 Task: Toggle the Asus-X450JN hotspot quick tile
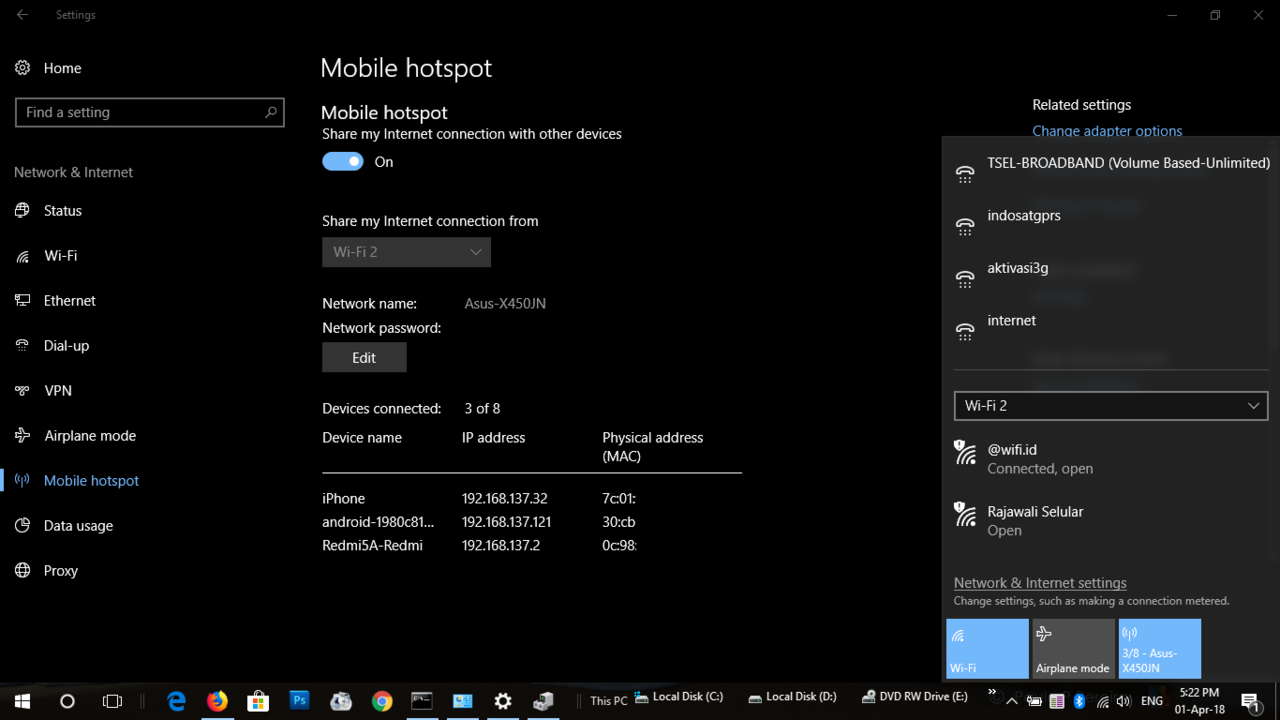[x=1160, y=649]
